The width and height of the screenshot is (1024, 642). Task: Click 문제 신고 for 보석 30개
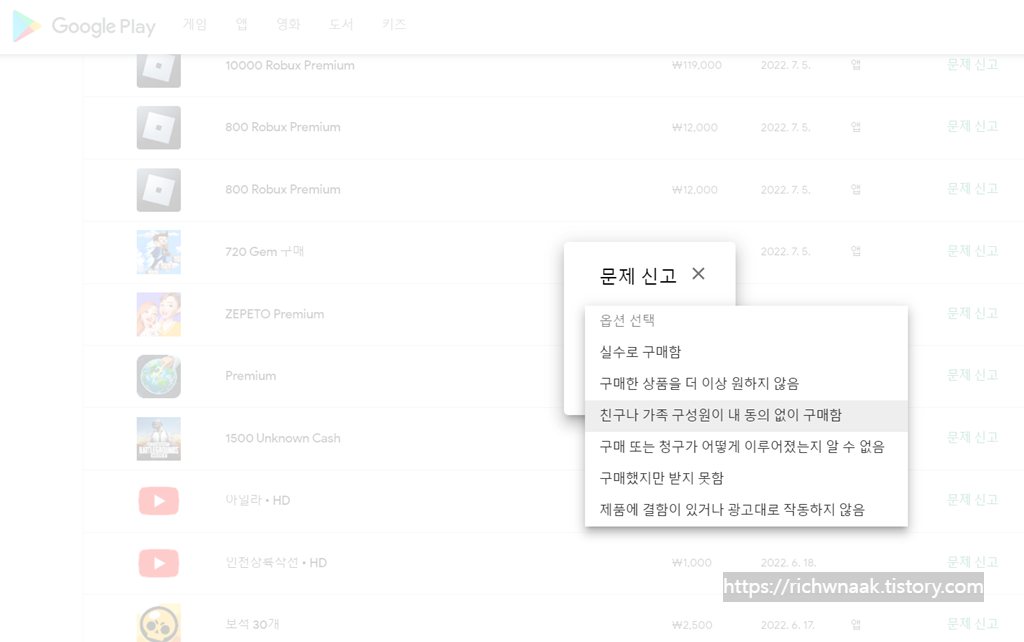click(x=972, y=624)
